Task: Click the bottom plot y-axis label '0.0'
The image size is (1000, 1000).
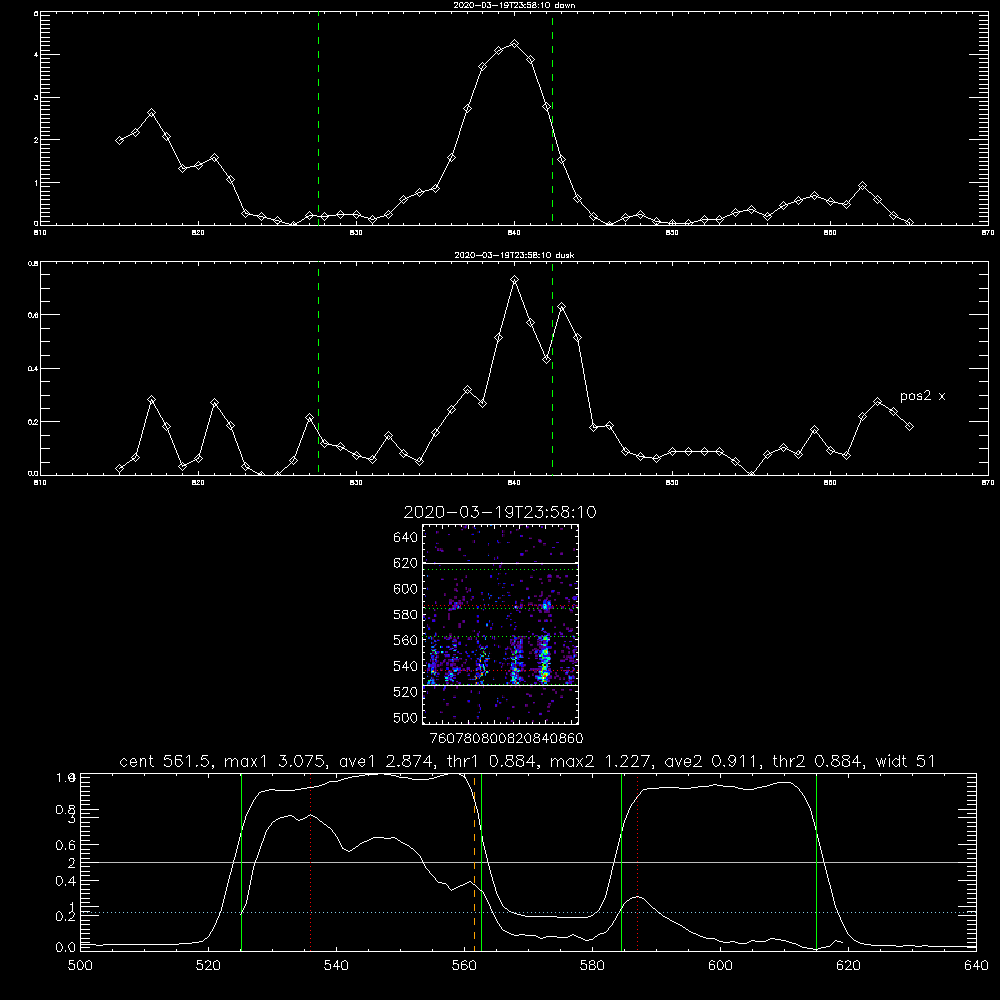Action: (x=66, y=948)
